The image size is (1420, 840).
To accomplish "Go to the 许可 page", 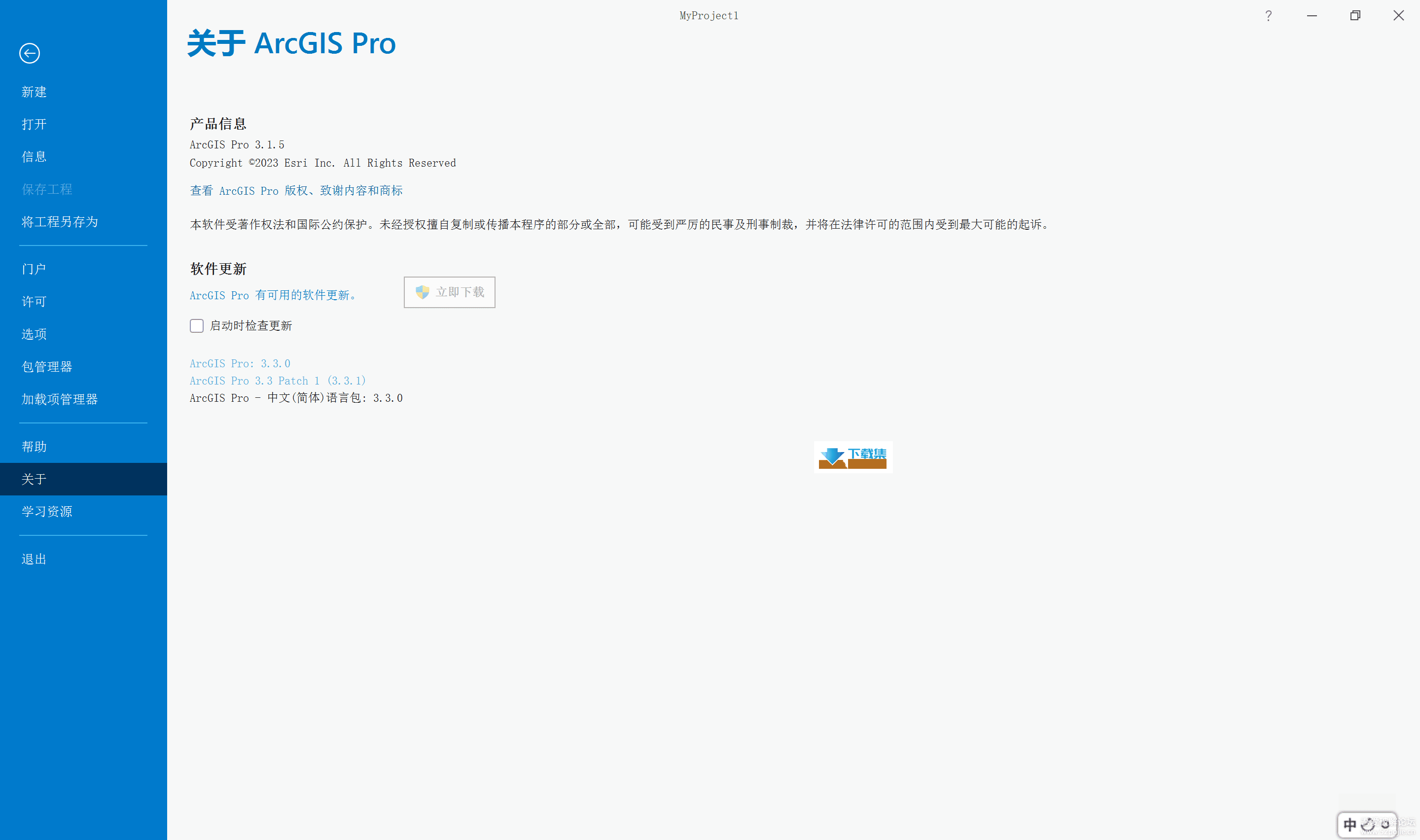I will (83, 302).
